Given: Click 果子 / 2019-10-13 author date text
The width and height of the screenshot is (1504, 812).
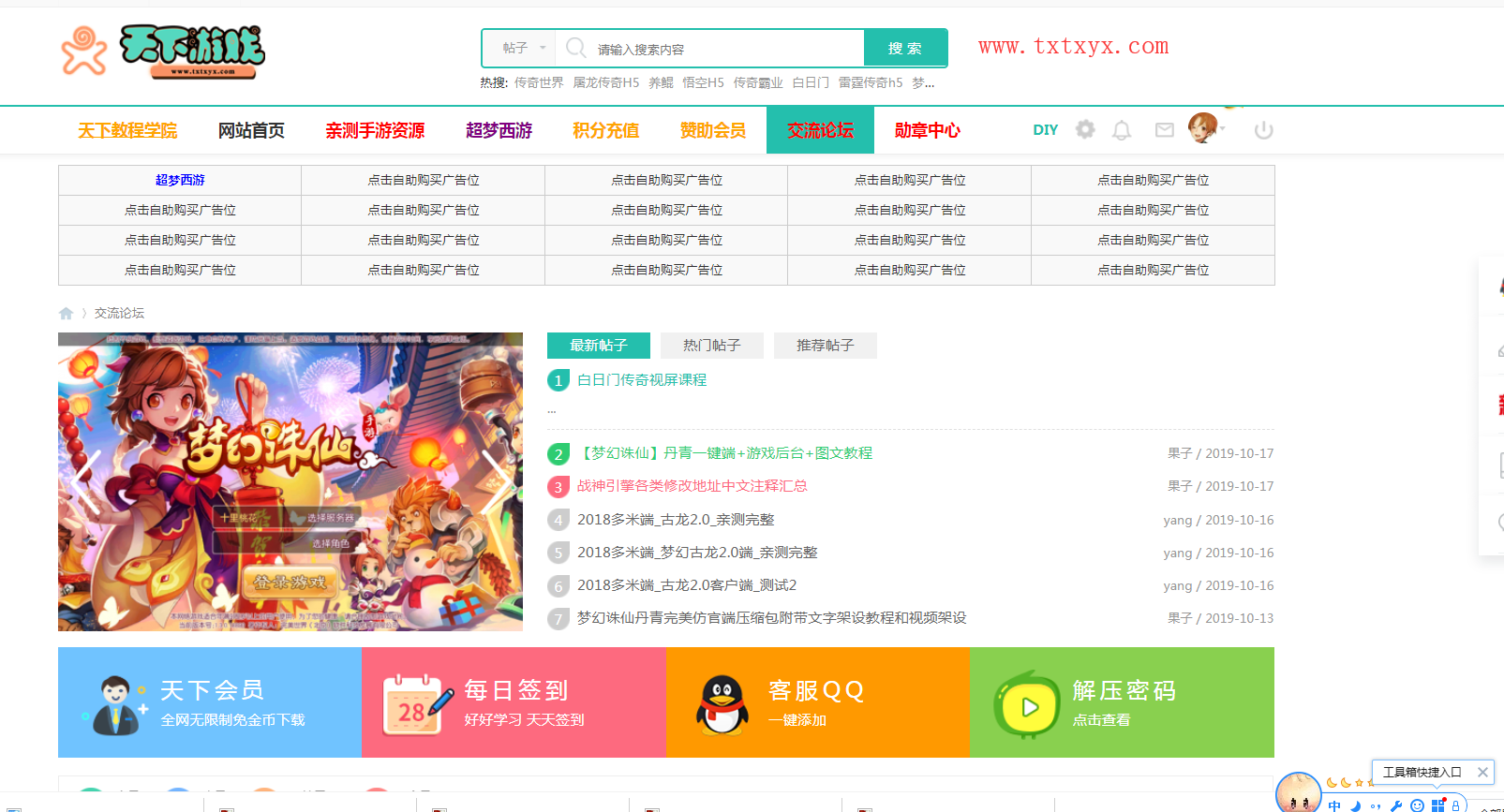Looking at the screenshot, I should click(1221, 618).
